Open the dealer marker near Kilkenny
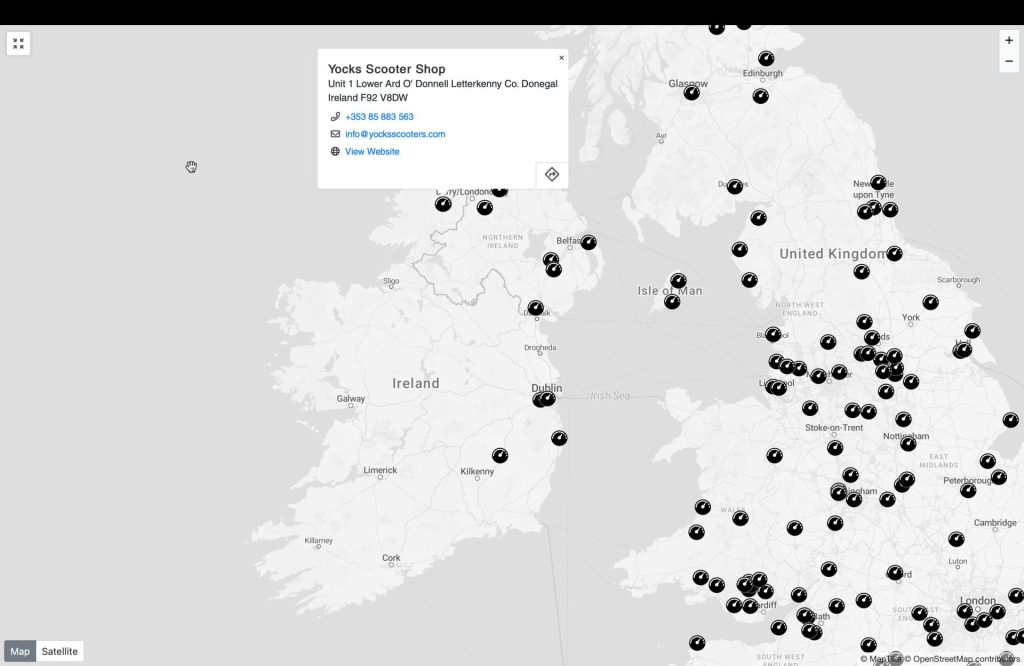 500,455
